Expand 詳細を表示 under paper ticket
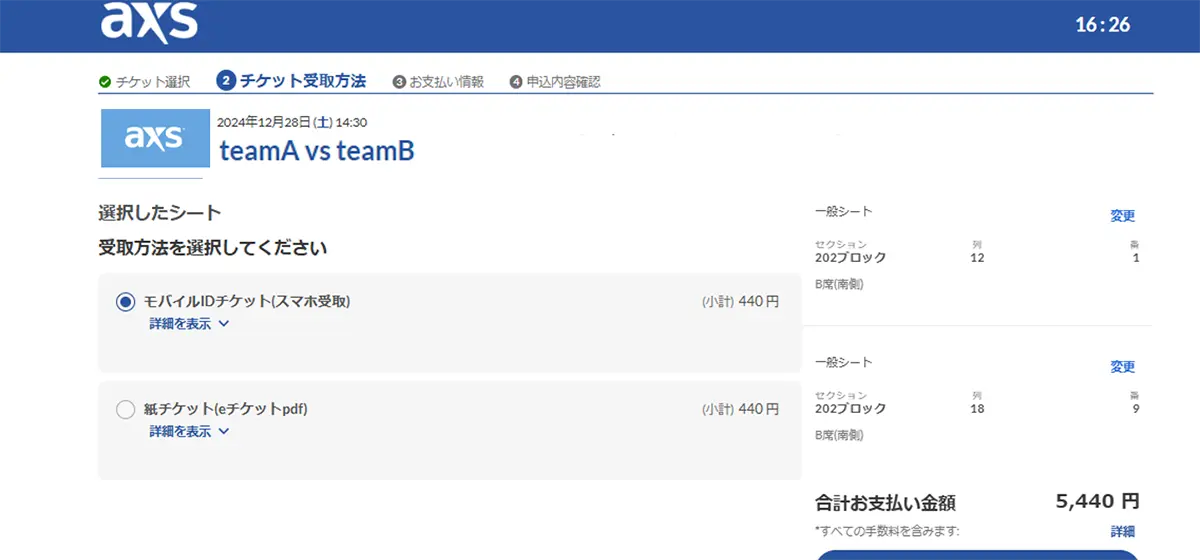The width and height of the screenshot is (1200, 560). pos(189,431)
